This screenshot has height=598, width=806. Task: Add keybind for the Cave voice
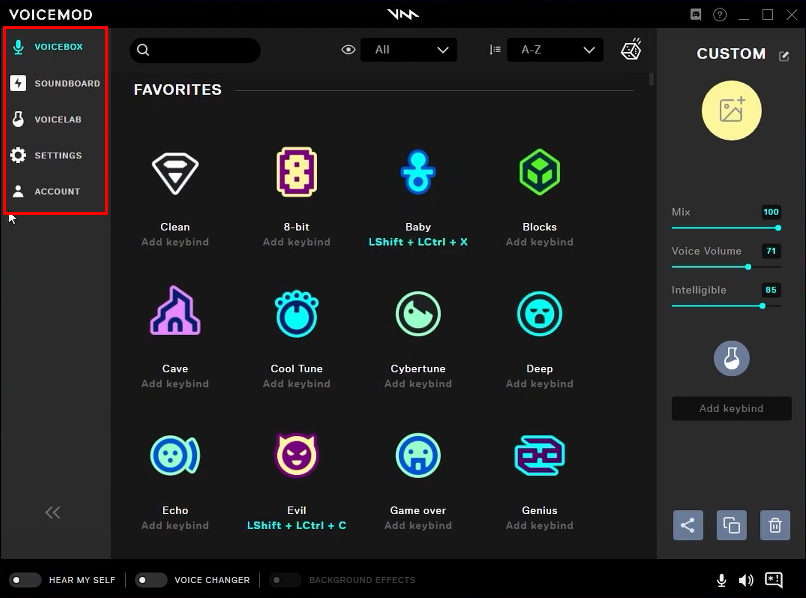(x=175, y=384)
